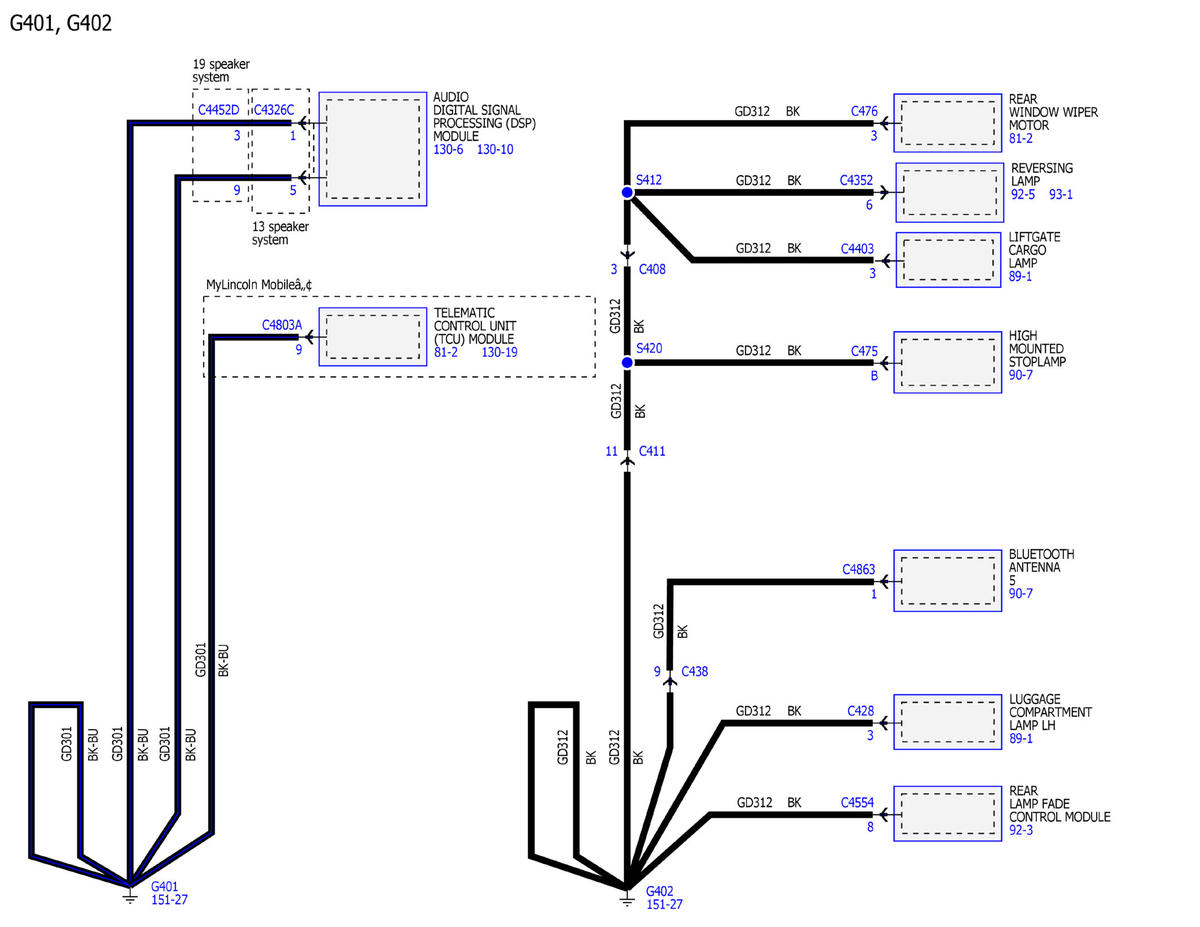Viewport: 1200px width, 927px height.
Task: Follow the C4803A connector link
Action: [282, 324]
